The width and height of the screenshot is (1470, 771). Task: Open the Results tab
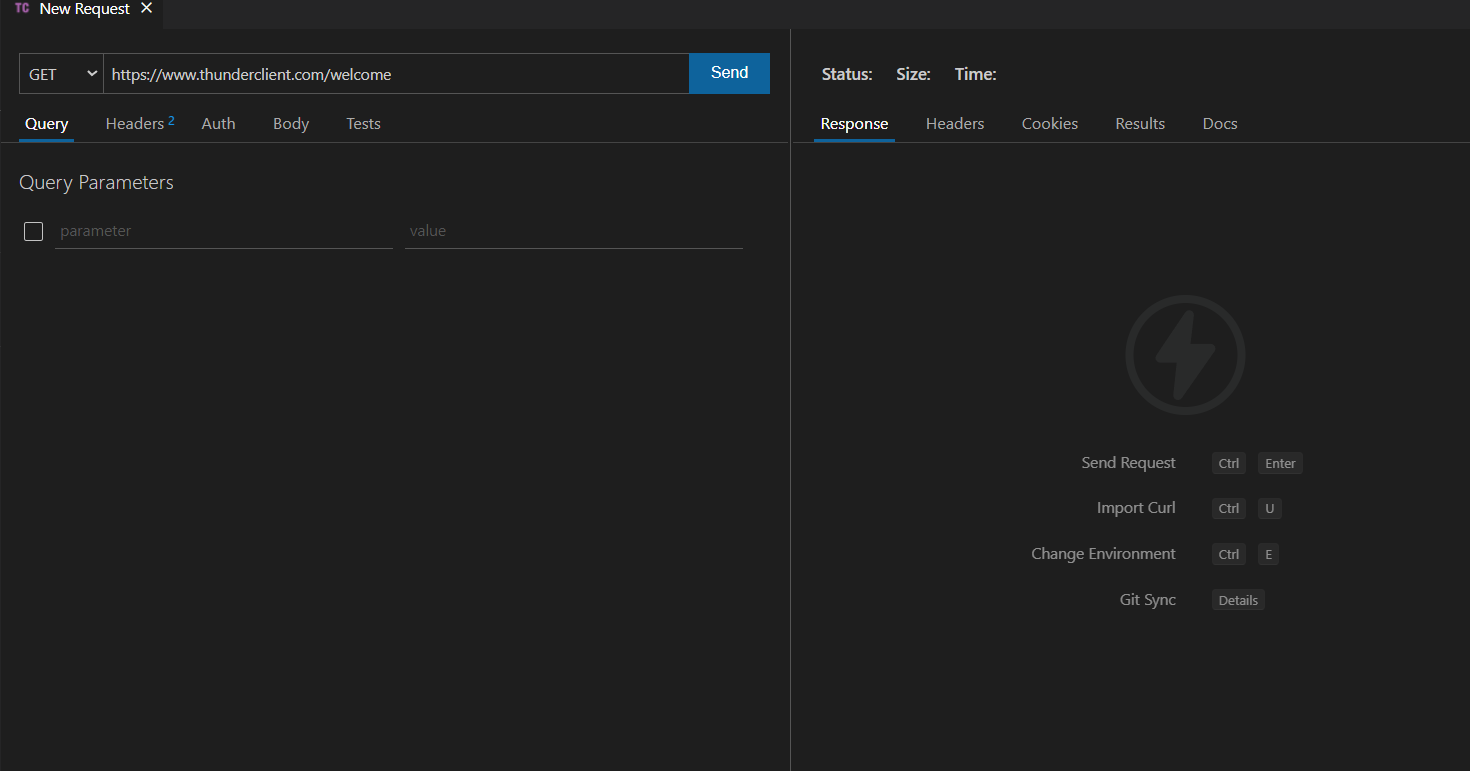point(1140,124)
